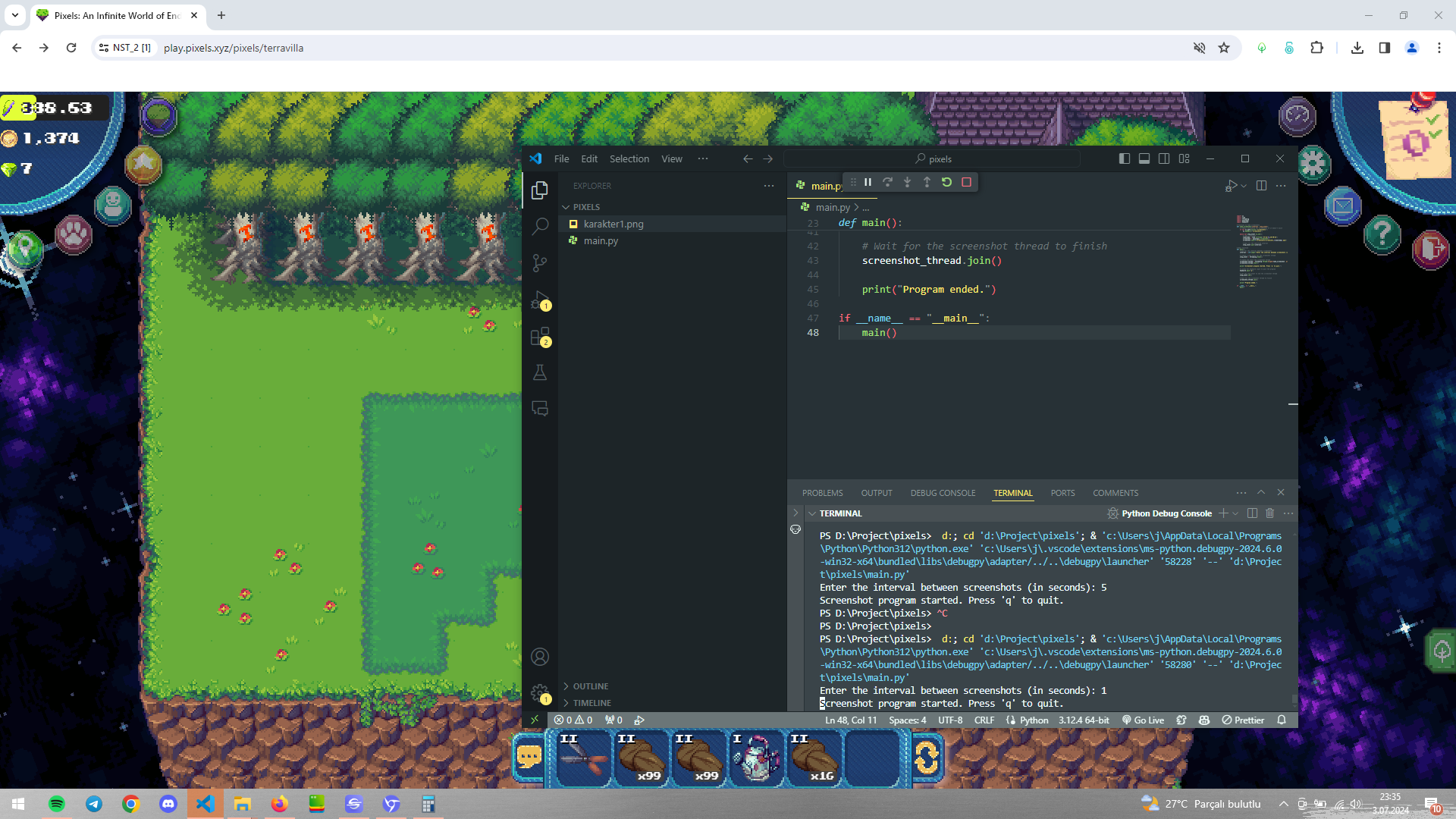1456x819 pixels.
Task: Switch to the DEBUG CONSOLE tab
Action: click(x=943, y=493)
